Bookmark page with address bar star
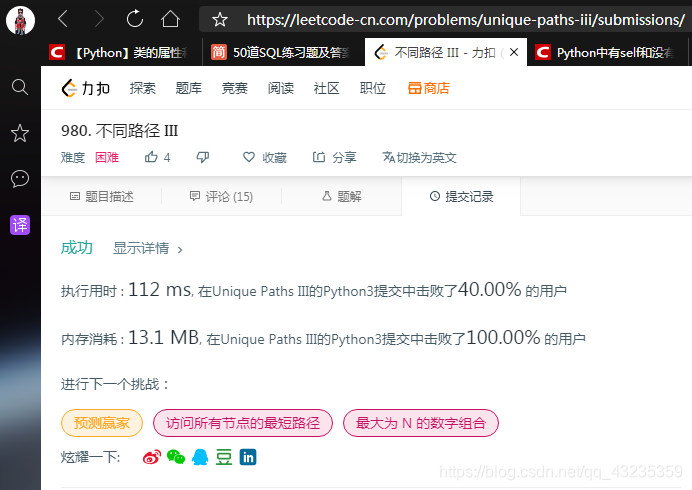692x490 pixels. [219, 19]
